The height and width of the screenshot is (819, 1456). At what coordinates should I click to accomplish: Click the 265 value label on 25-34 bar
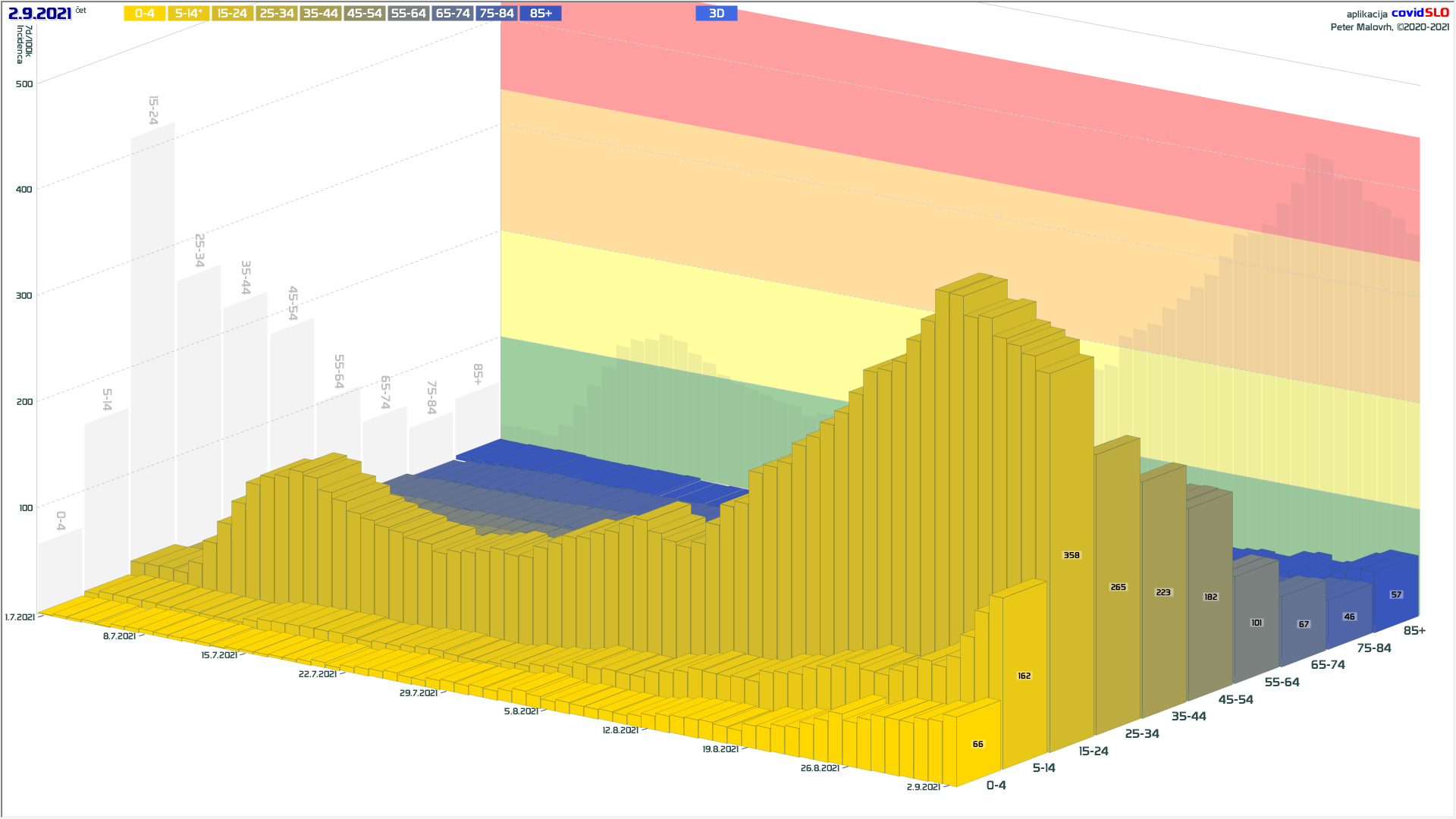1118,587
